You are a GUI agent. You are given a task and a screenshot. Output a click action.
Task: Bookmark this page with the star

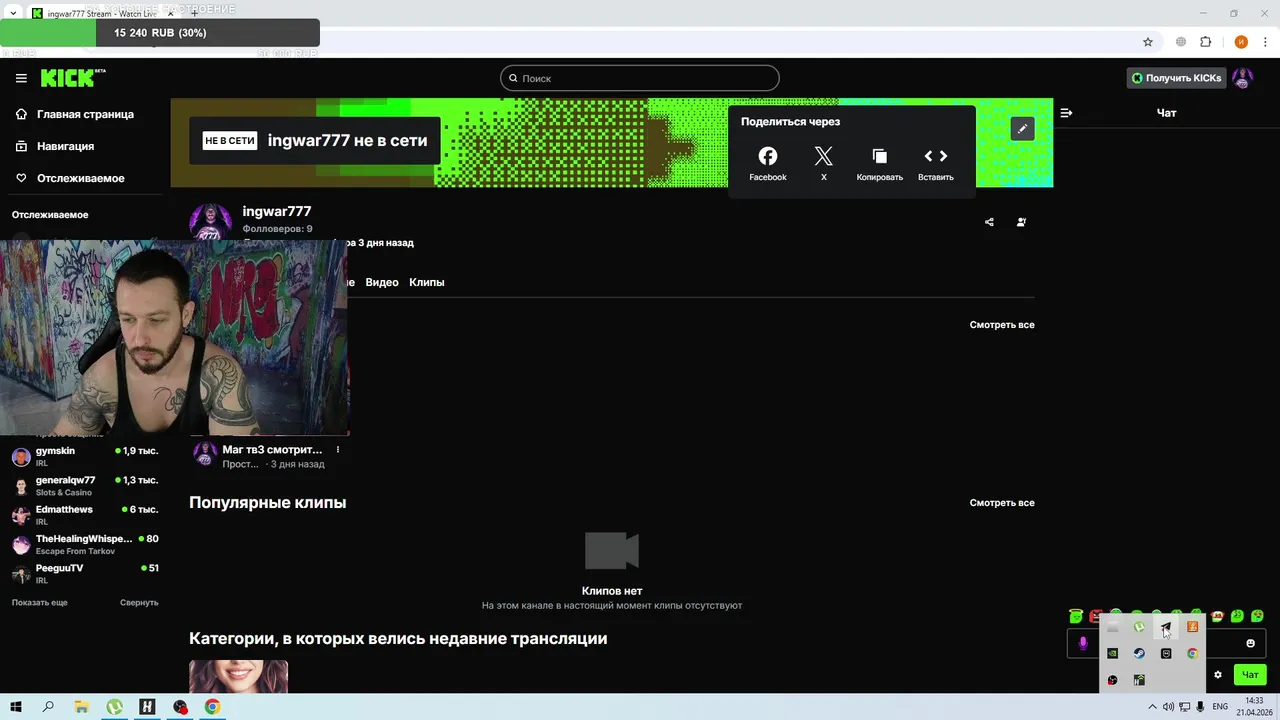point(1148,42)
